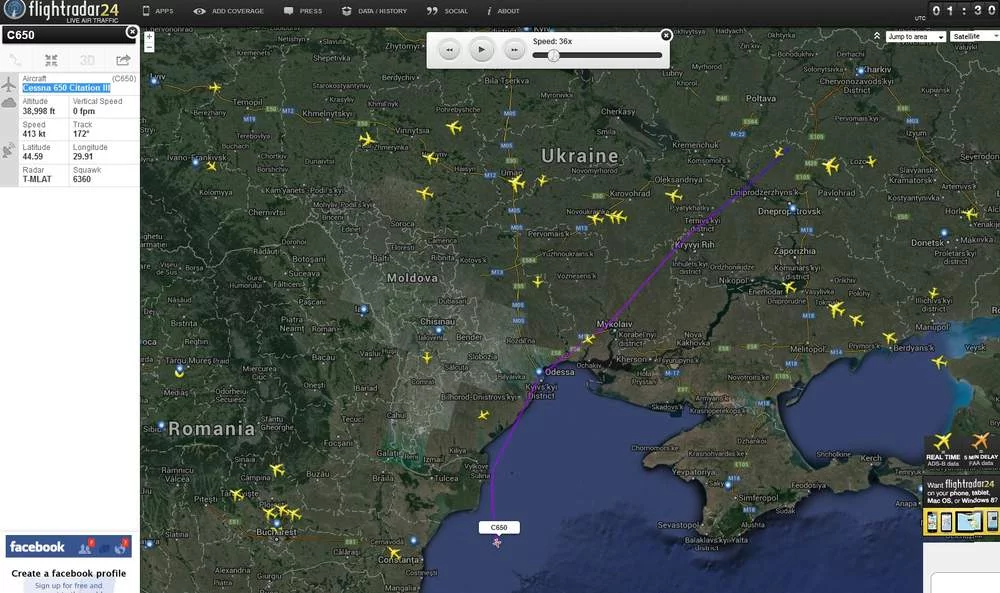The width and height of the screenshot is (1000, 593).
Task: Click the route icon in C650 panel
Action: [x=15, y=60]
